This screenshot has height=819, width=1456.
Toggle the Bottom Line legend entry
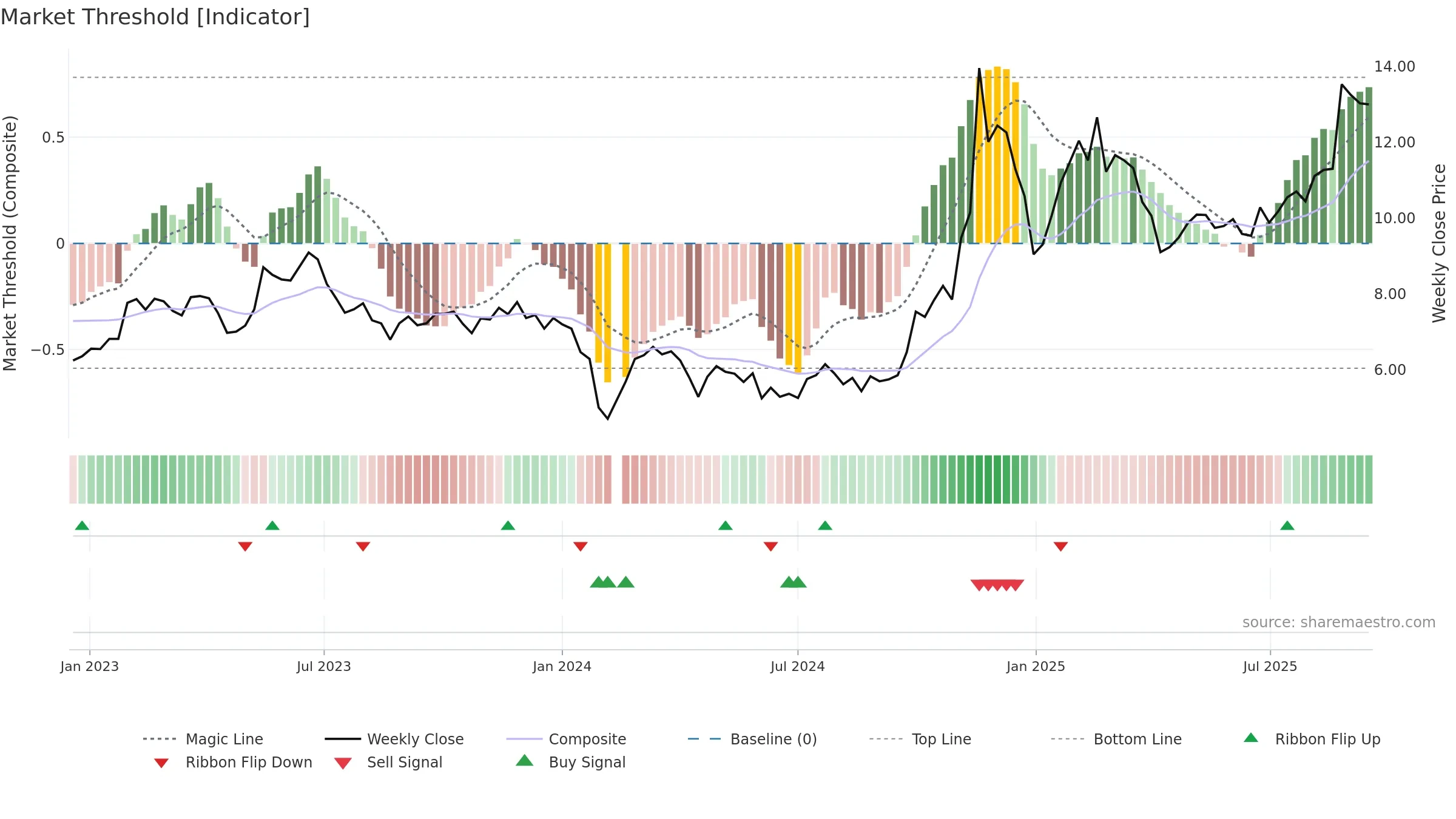tap(1116, 739)
